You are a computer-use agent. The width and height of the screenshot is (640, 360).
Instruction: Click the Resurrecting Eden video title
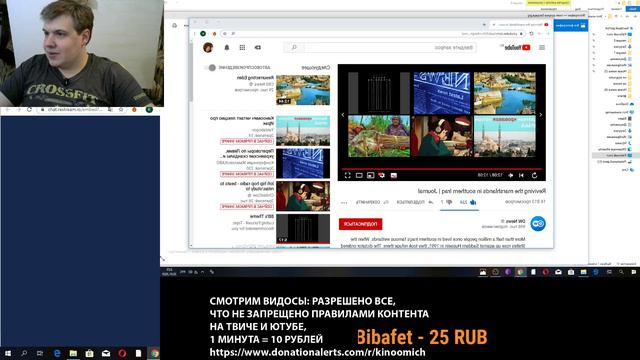pos(255,78)
